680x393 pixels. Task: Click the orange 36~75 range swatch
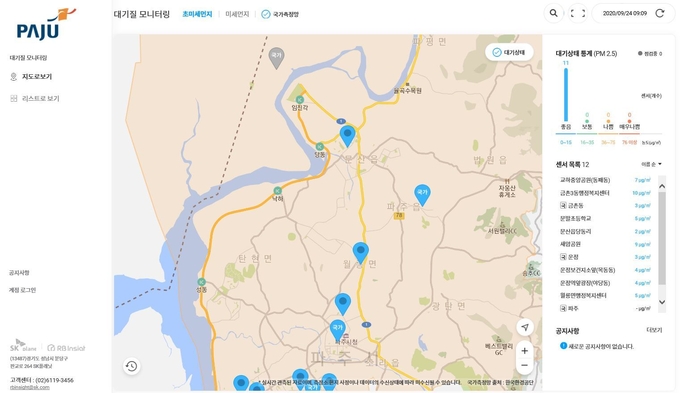(608, 142)
